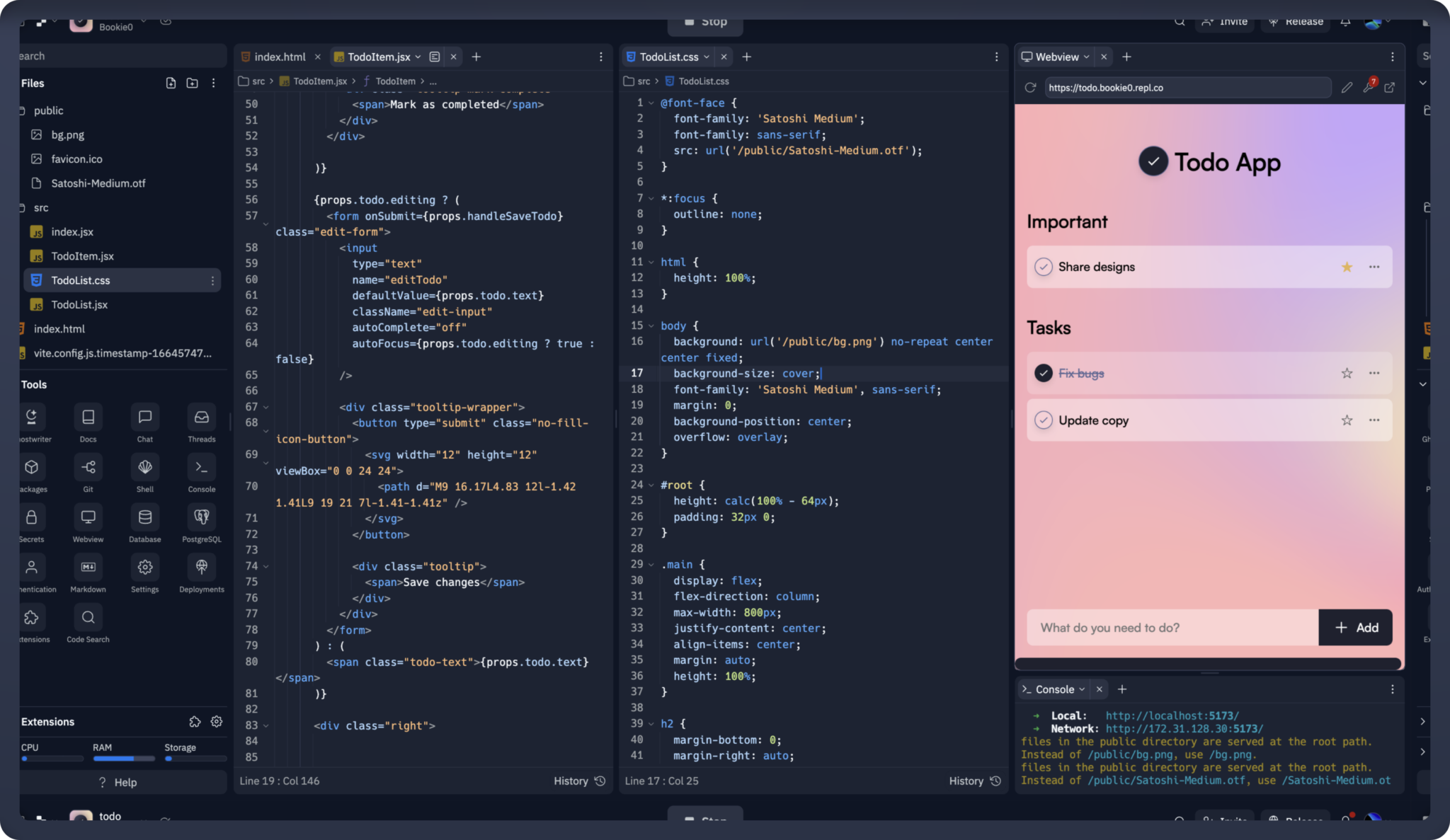Click the Extensions puzzle piece icon
Viewport: 1450px width, 840px height.
tap(195, 722)
